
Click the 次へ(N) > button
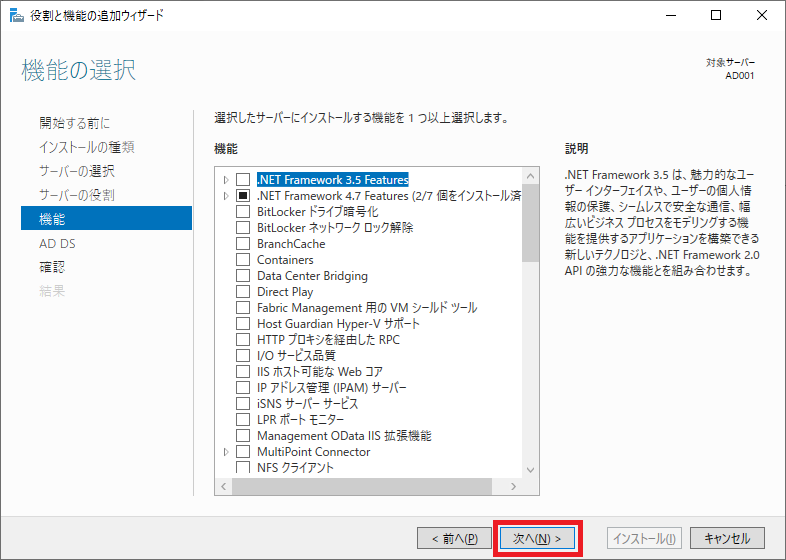click(537, 538)
